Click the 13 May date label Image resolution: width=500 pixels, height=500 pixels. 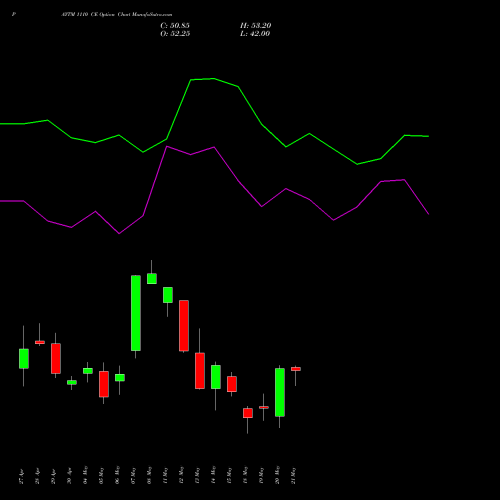(x=198, y=475)
